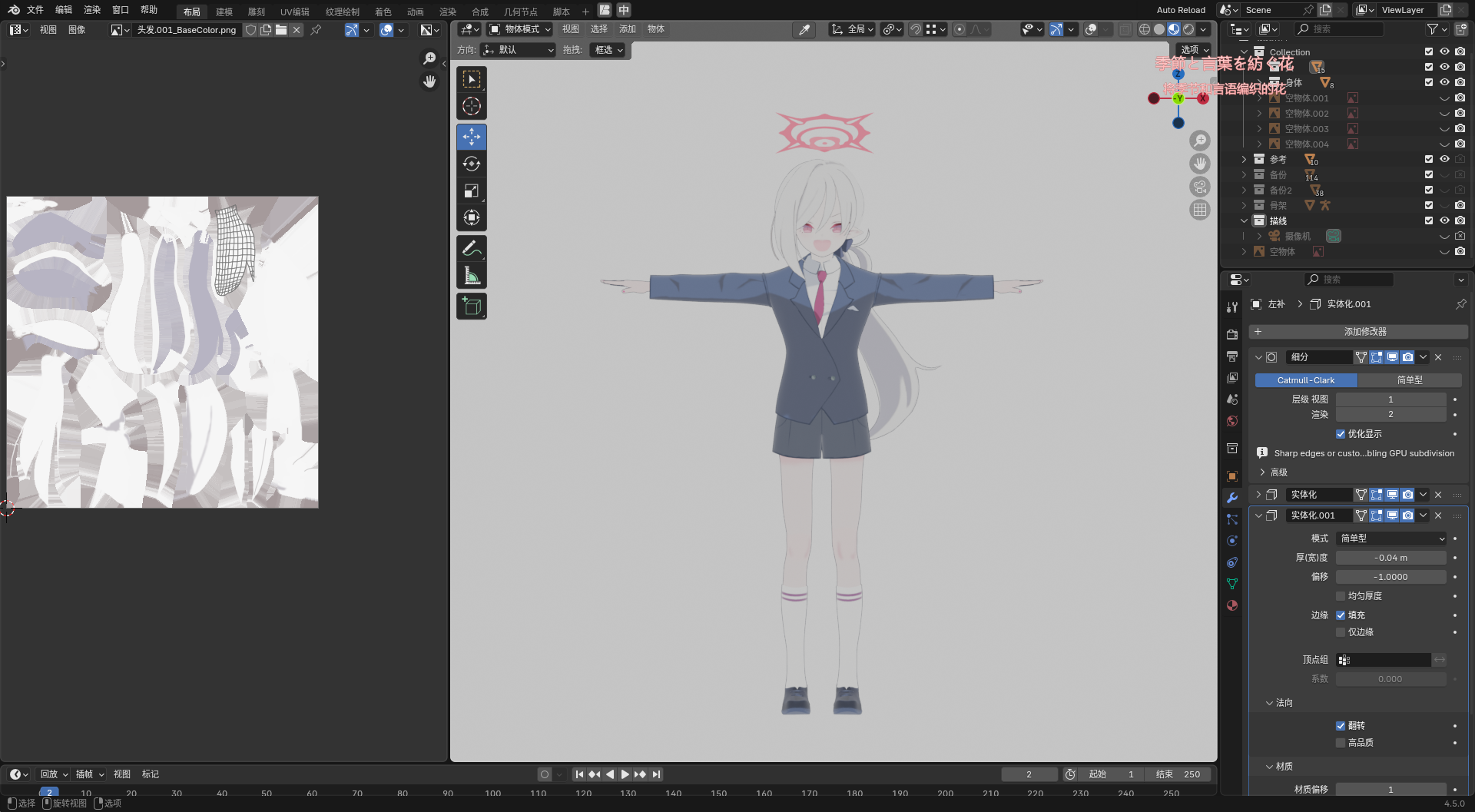Switch to the UV编辑 workspace tab
This screenshot has height=812, width=1475.
pos(294,12)
